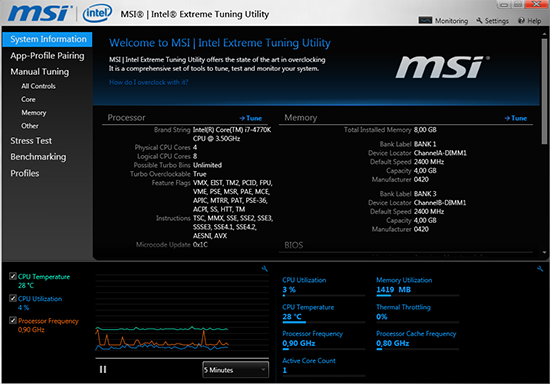550x384 pixels.
Task: Click the CPU Temperature 28 °C monitor value
Action: (292, 317)
